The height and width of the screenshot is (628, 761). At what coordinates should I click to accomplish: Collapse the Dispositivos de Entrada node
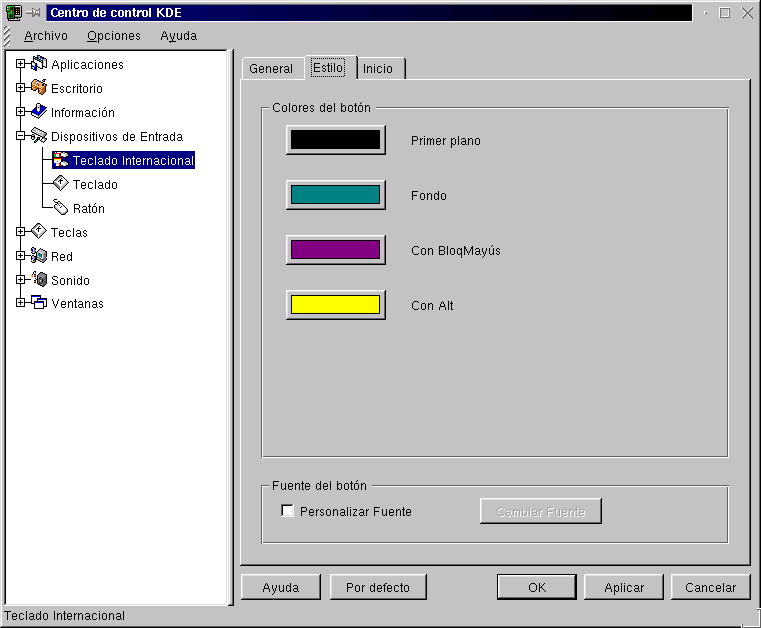[20, 136]
